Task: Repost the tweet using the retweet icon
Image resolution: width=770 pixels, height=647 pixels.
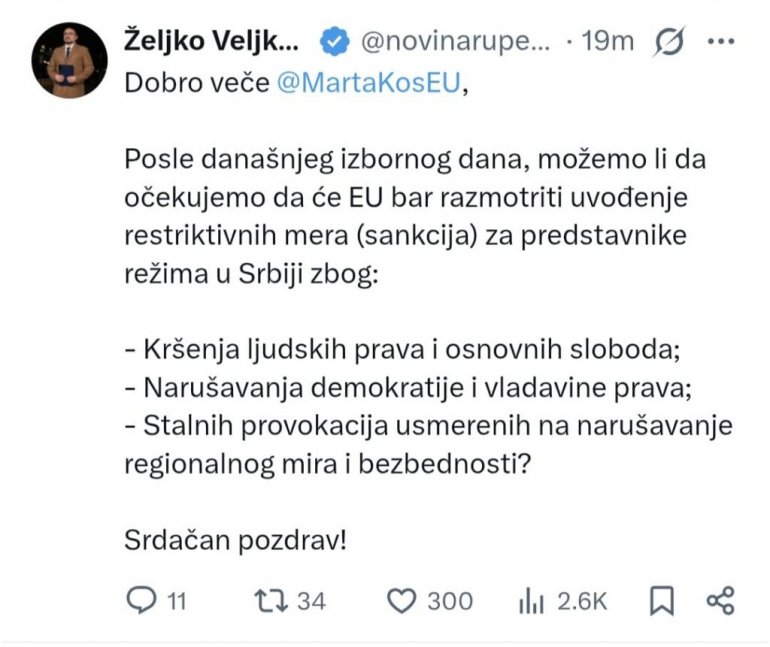Action: [267, 600]
